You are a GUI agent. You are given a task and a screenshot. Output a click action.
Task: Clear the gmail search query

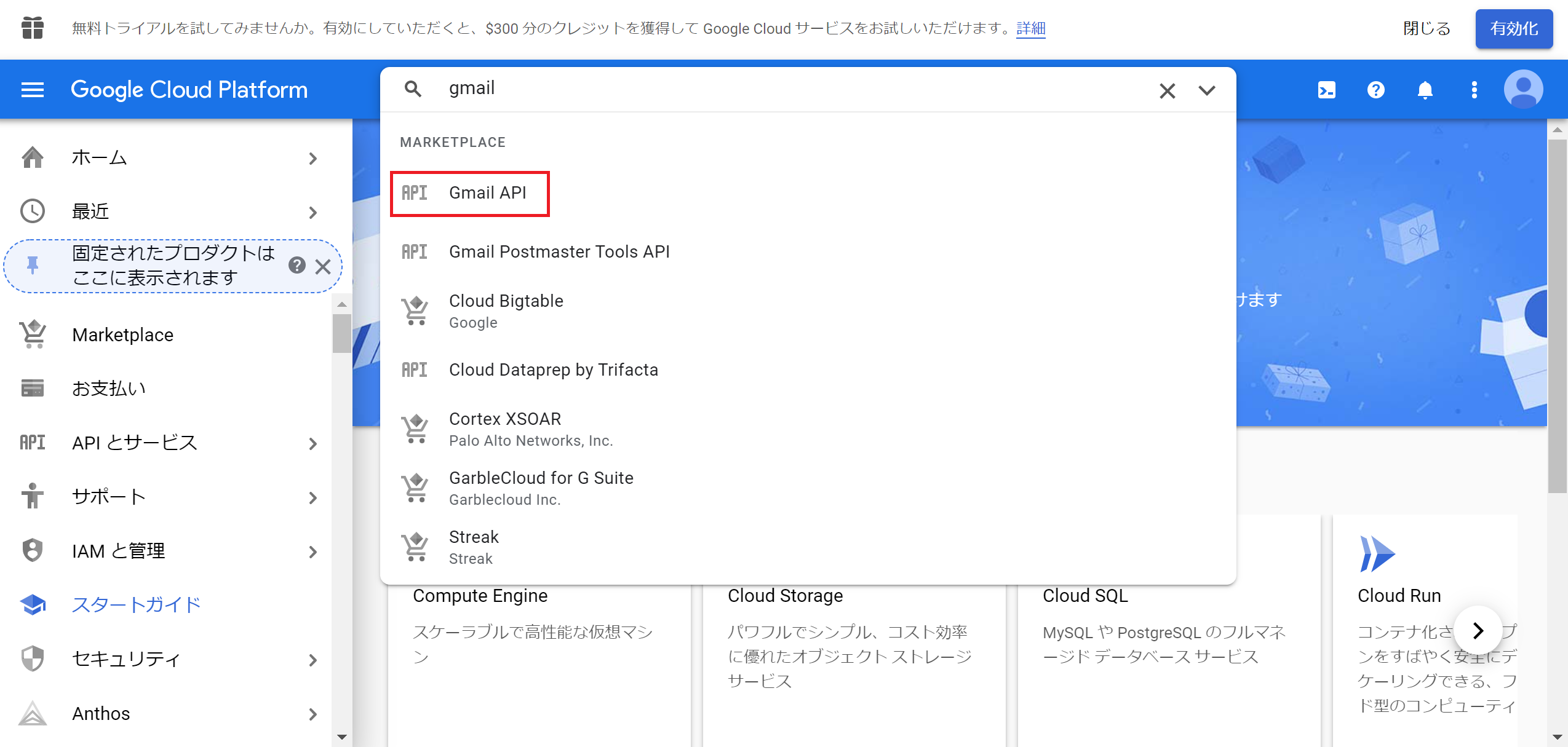[1167, 90]
